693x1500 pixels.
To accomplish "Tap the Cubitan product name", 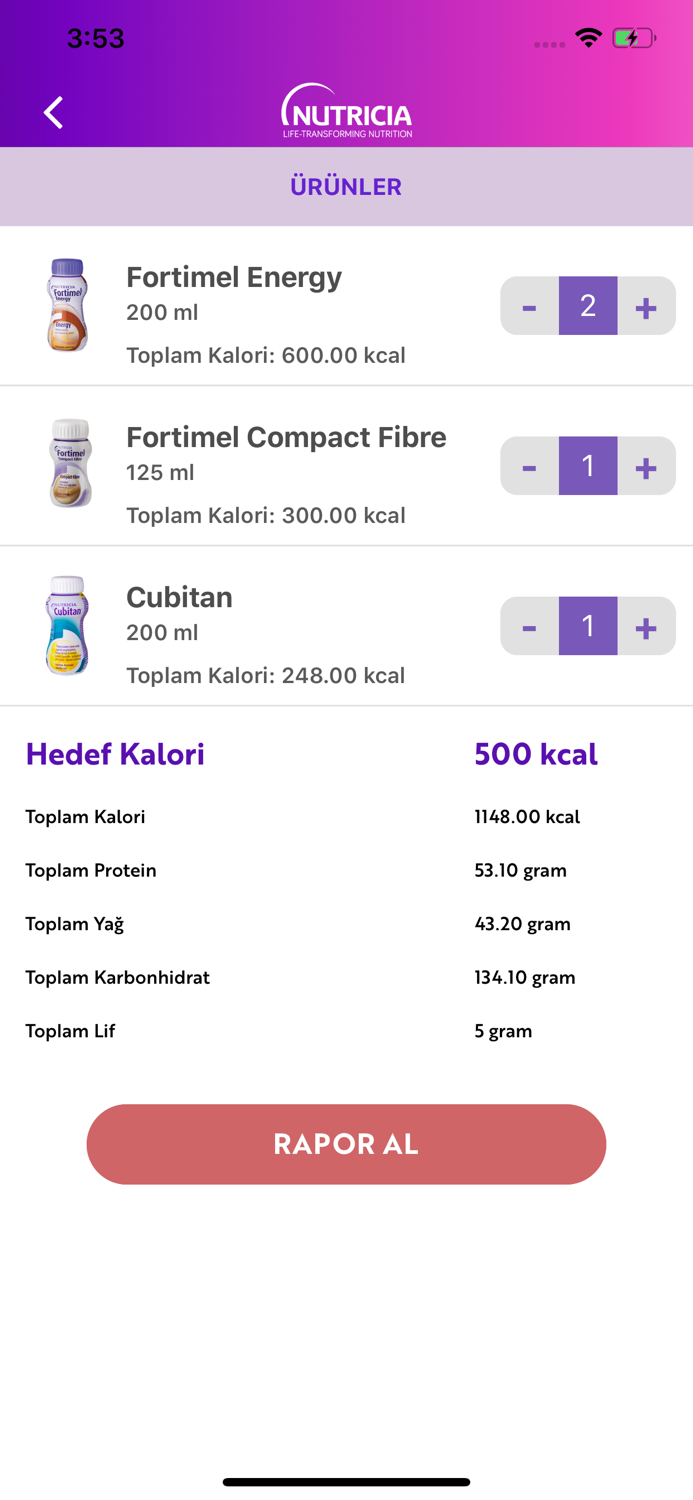I will [180, 597].
